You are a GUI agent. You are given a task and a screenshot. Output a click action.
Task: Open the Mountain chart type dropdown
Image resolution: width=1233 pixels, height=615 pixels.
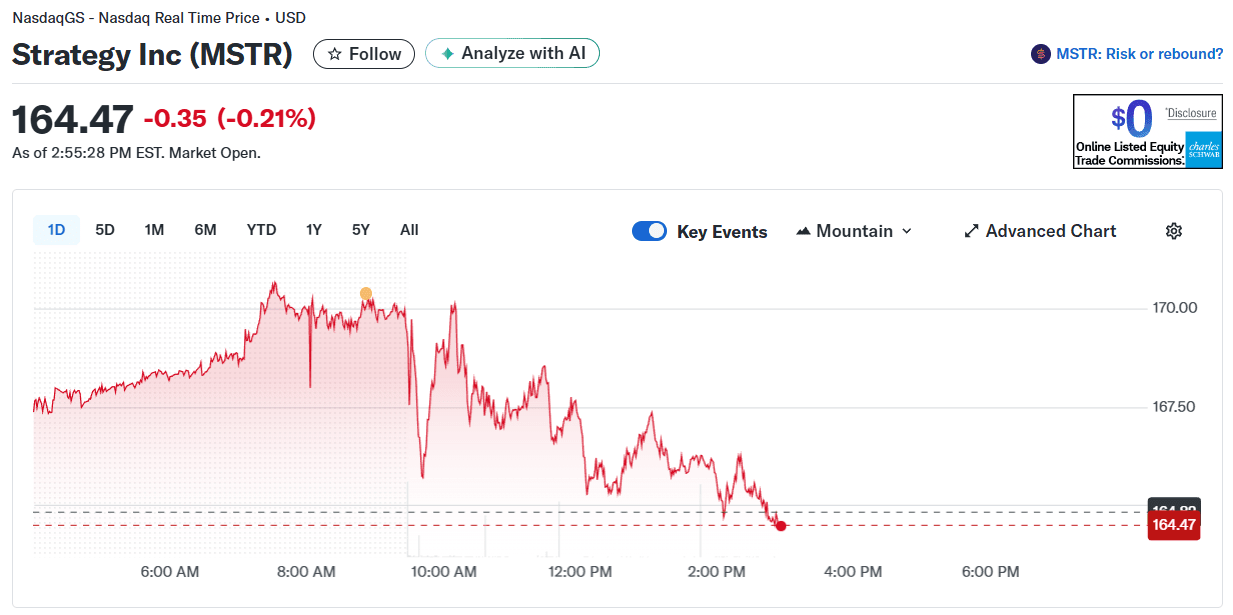click(x=855, y=231)
